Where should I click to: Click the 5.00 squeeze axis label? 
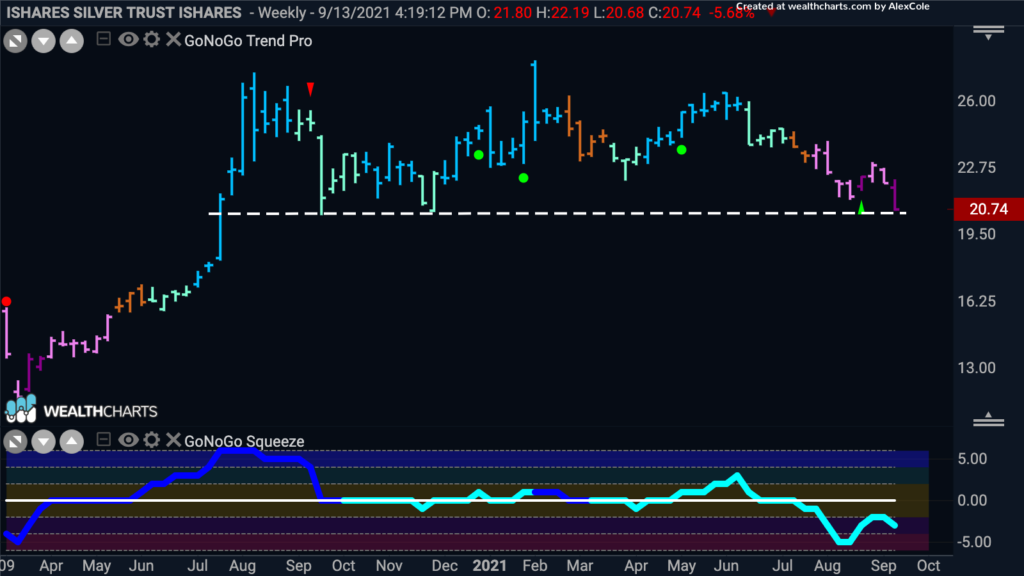pyautogui.click(x=972, y=459)
